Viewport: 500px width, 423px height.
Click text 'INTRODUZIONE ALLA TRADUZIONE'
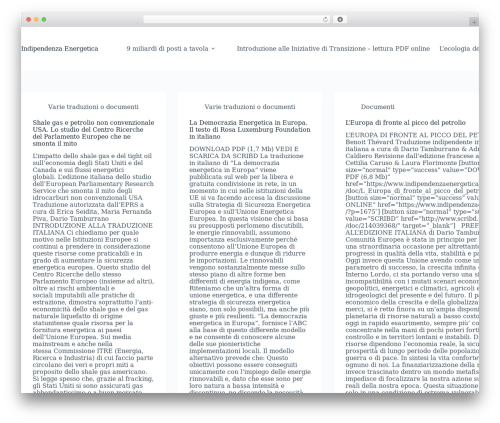[x=93, y=225]
